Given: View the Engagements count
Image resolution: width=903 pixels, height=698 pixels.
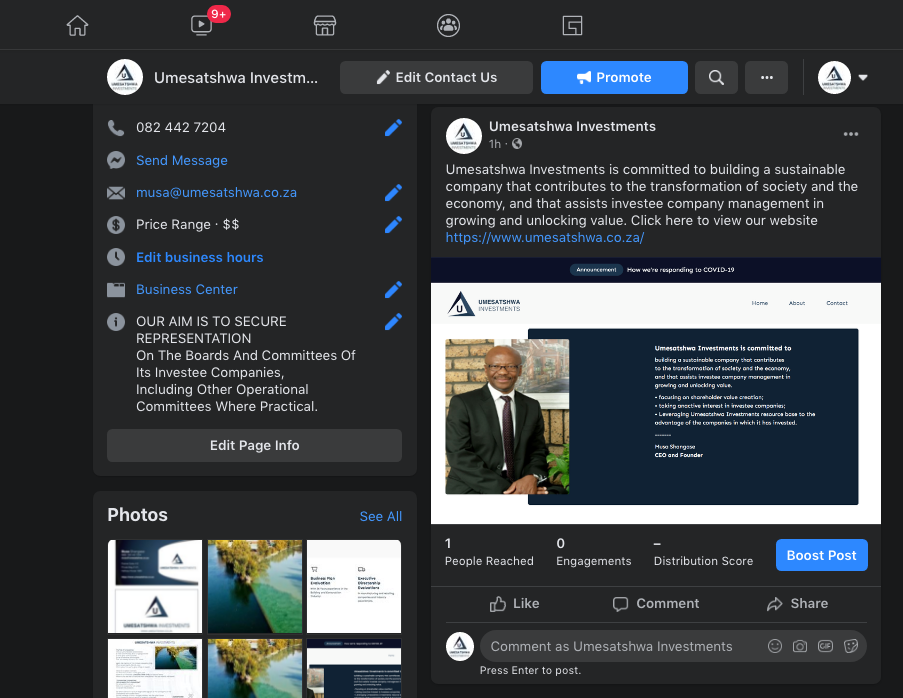Looking at the screenshot, I should [593, 552].
